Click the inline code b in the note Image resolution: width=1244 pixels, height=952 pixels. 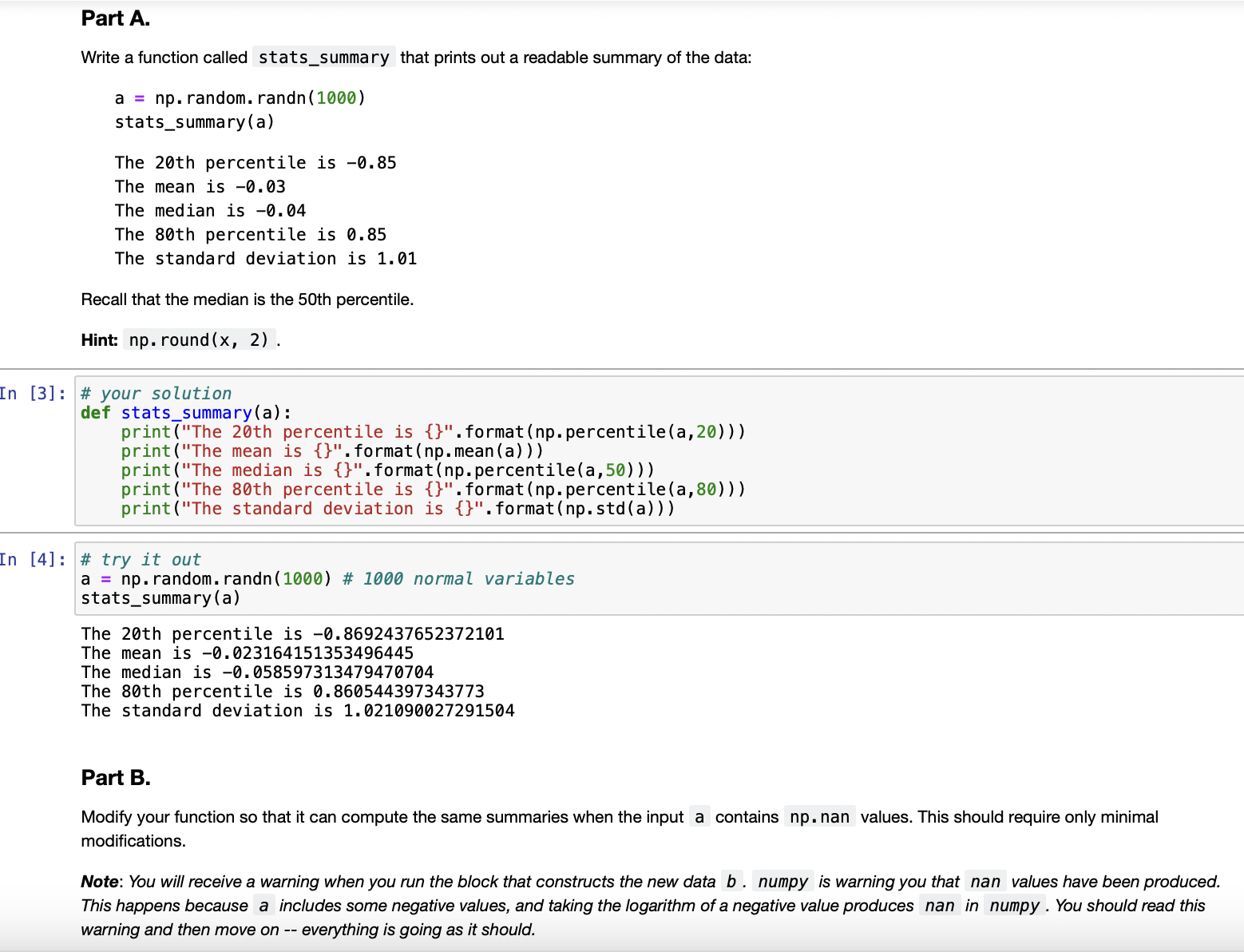(x=730, y=880)
